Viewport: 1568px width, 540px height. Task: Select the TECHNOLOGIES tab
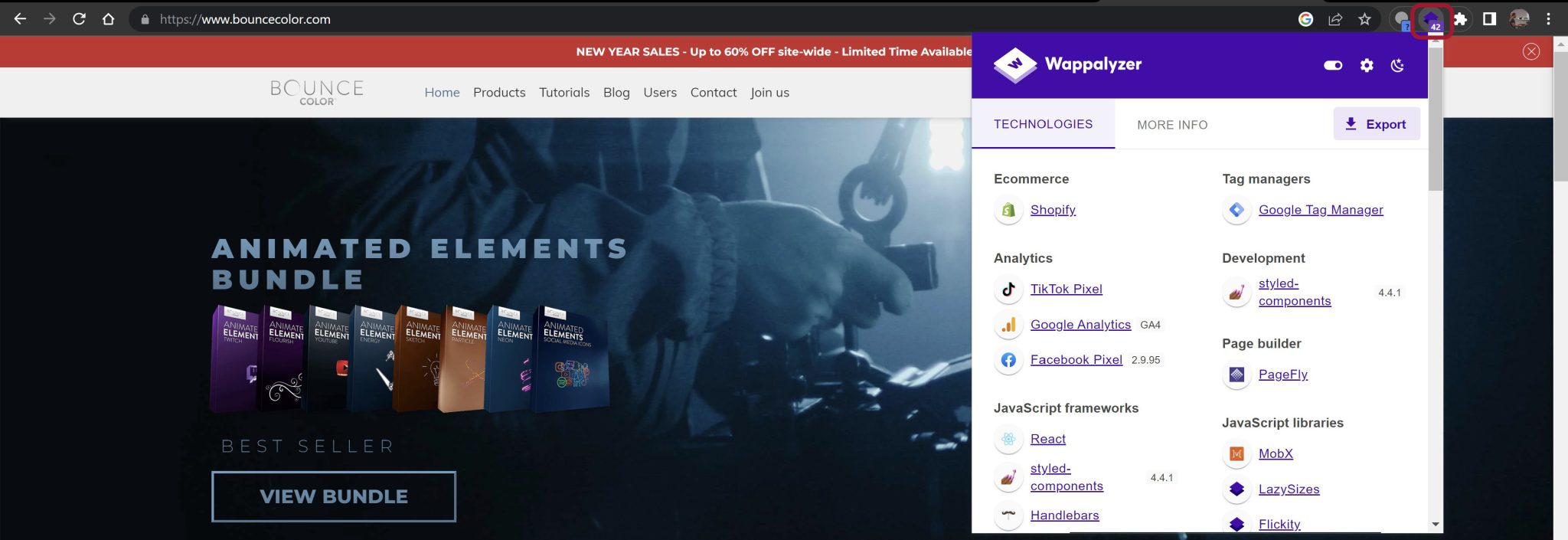1043,124
